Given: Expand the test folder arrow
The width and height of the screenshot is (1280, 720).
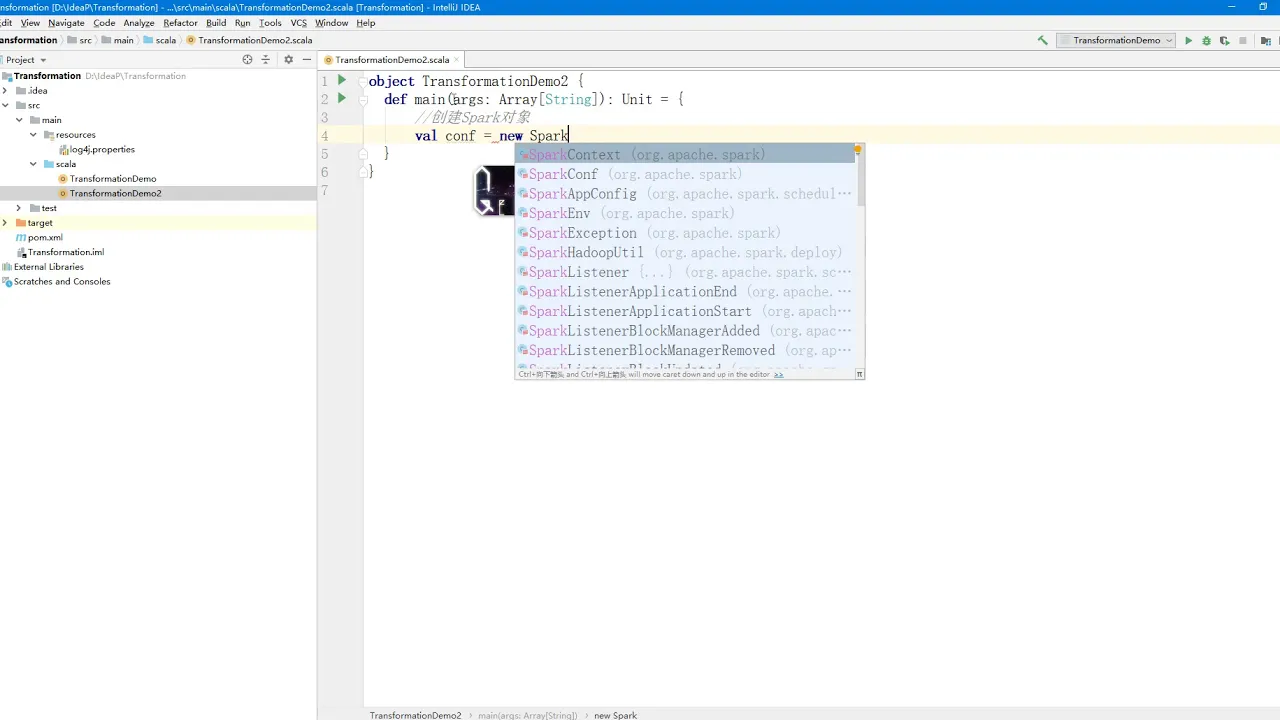Looking at the screenshot, I should [x=19, y=208].
